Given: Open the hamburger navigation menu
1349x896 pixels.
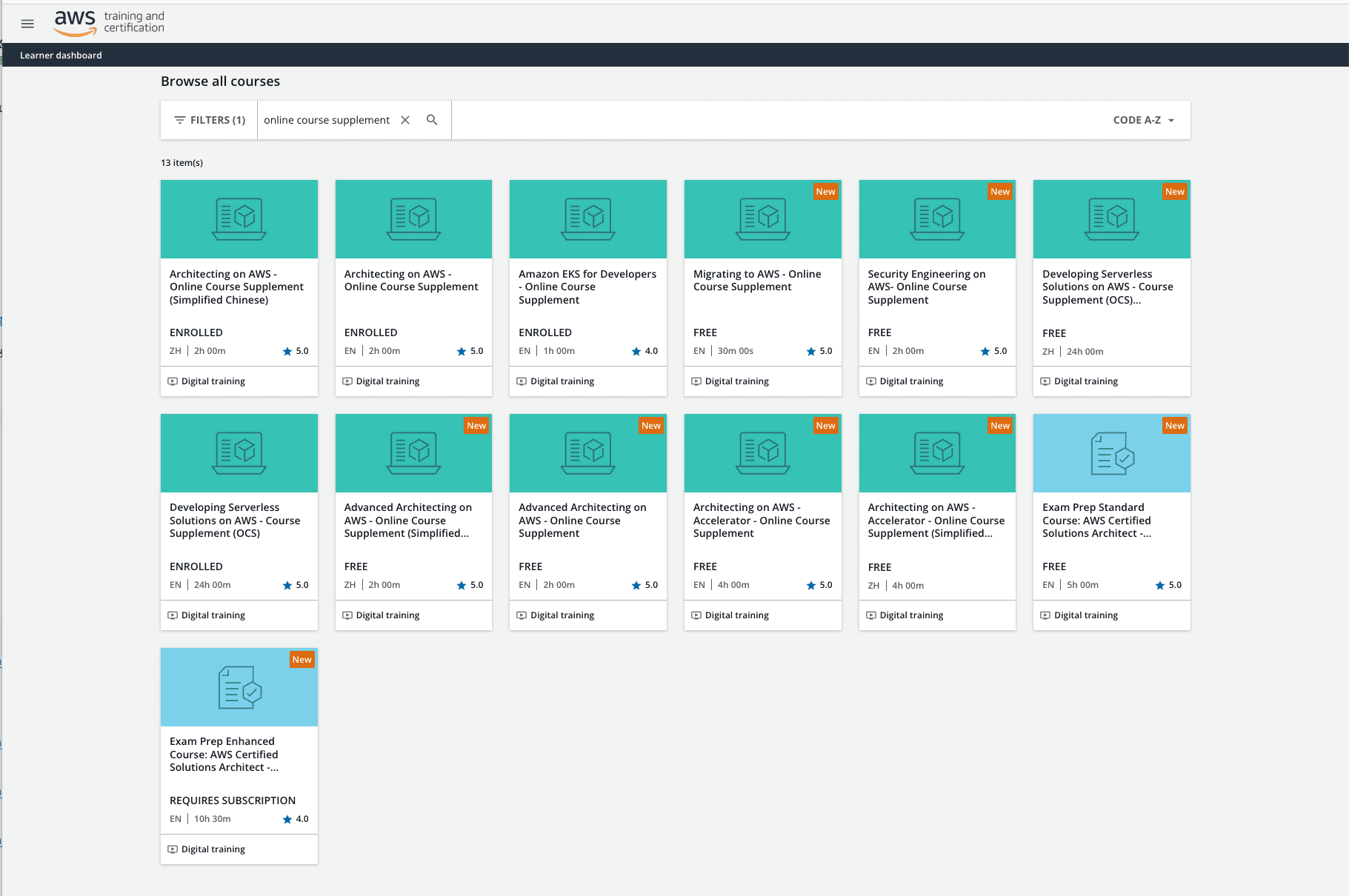Looking at the screenshot, I should (x=27, y=24).
